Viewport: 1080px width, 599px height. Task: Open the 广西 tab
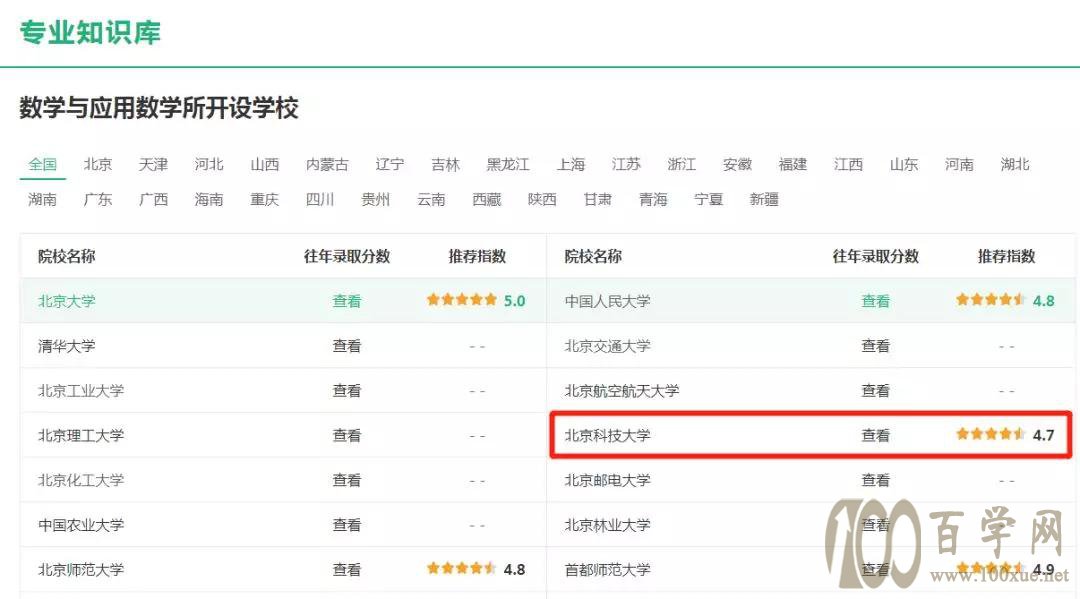[x=153, y=200]
